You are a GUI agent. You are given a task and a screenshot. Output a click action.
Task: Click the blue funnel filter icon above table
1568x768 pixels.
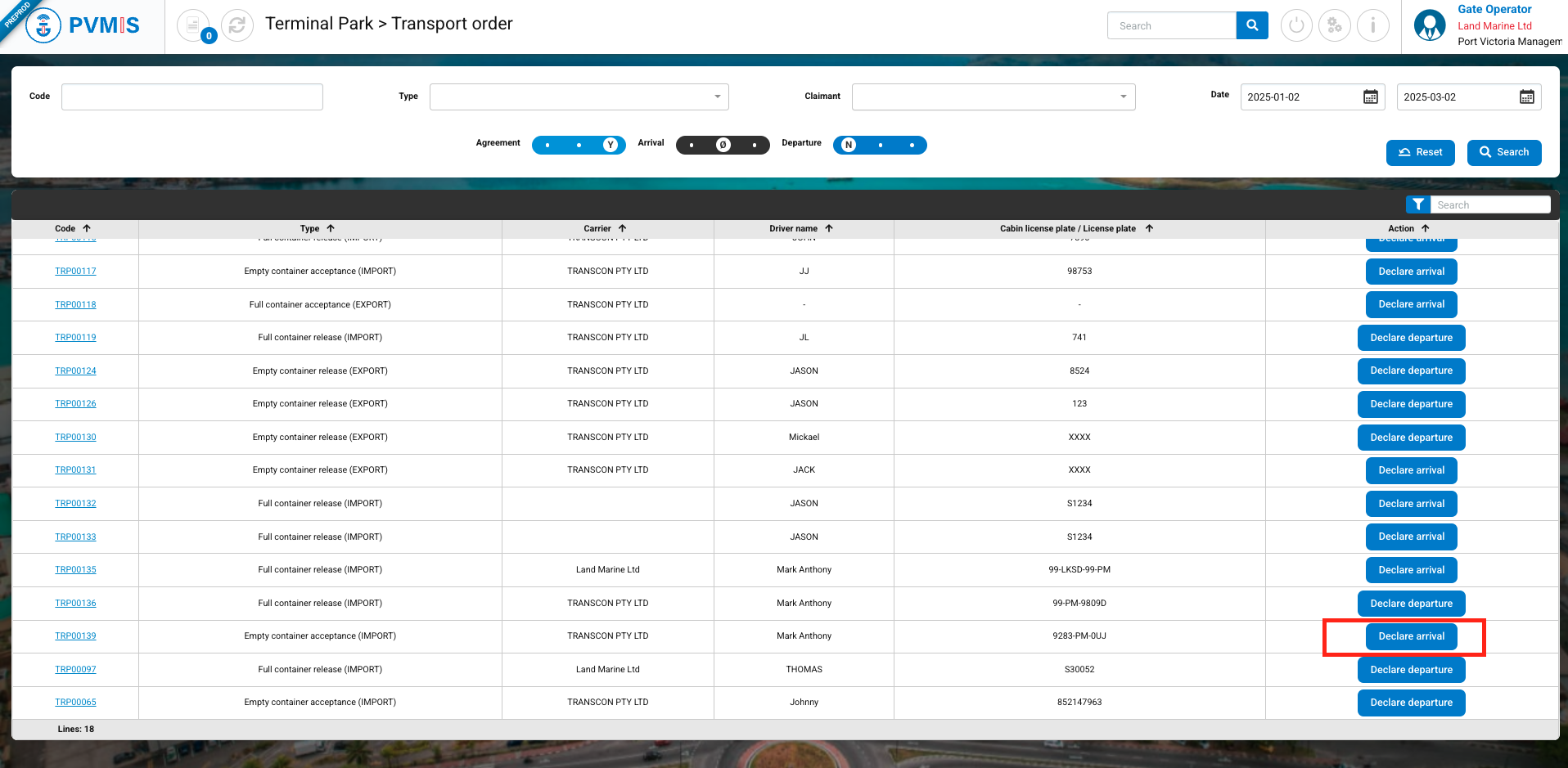pos(1418,204)
